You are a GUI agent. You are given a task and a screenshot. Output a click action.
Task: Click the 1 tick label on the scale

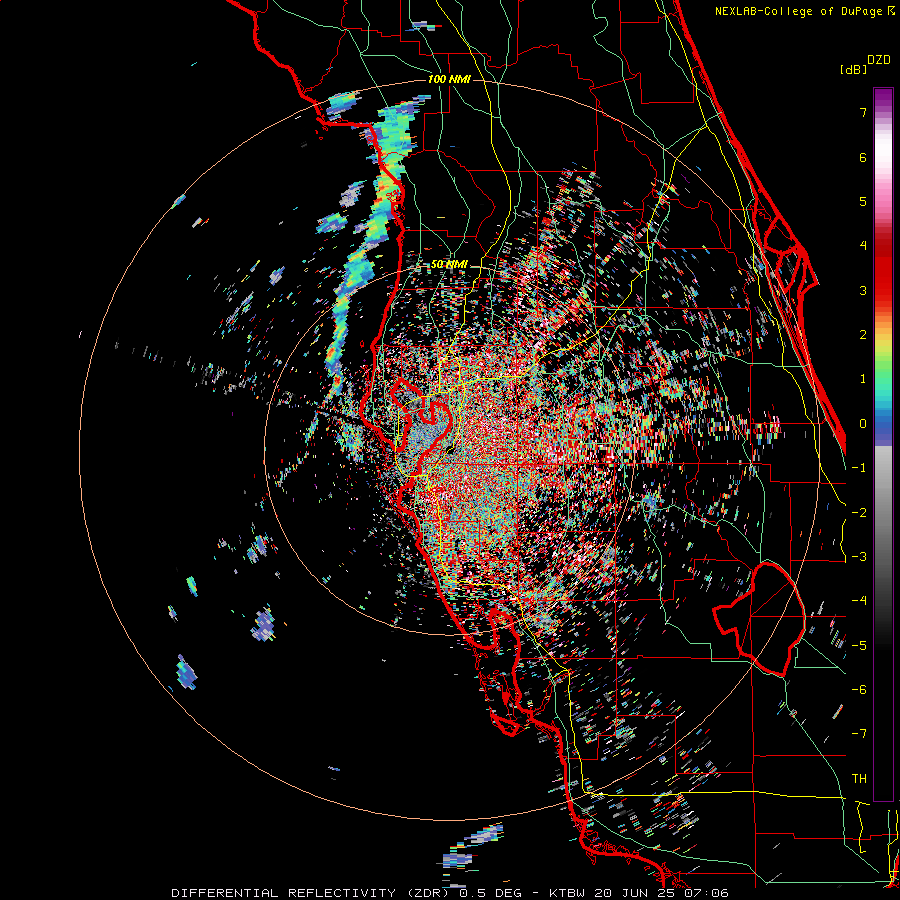862,379
